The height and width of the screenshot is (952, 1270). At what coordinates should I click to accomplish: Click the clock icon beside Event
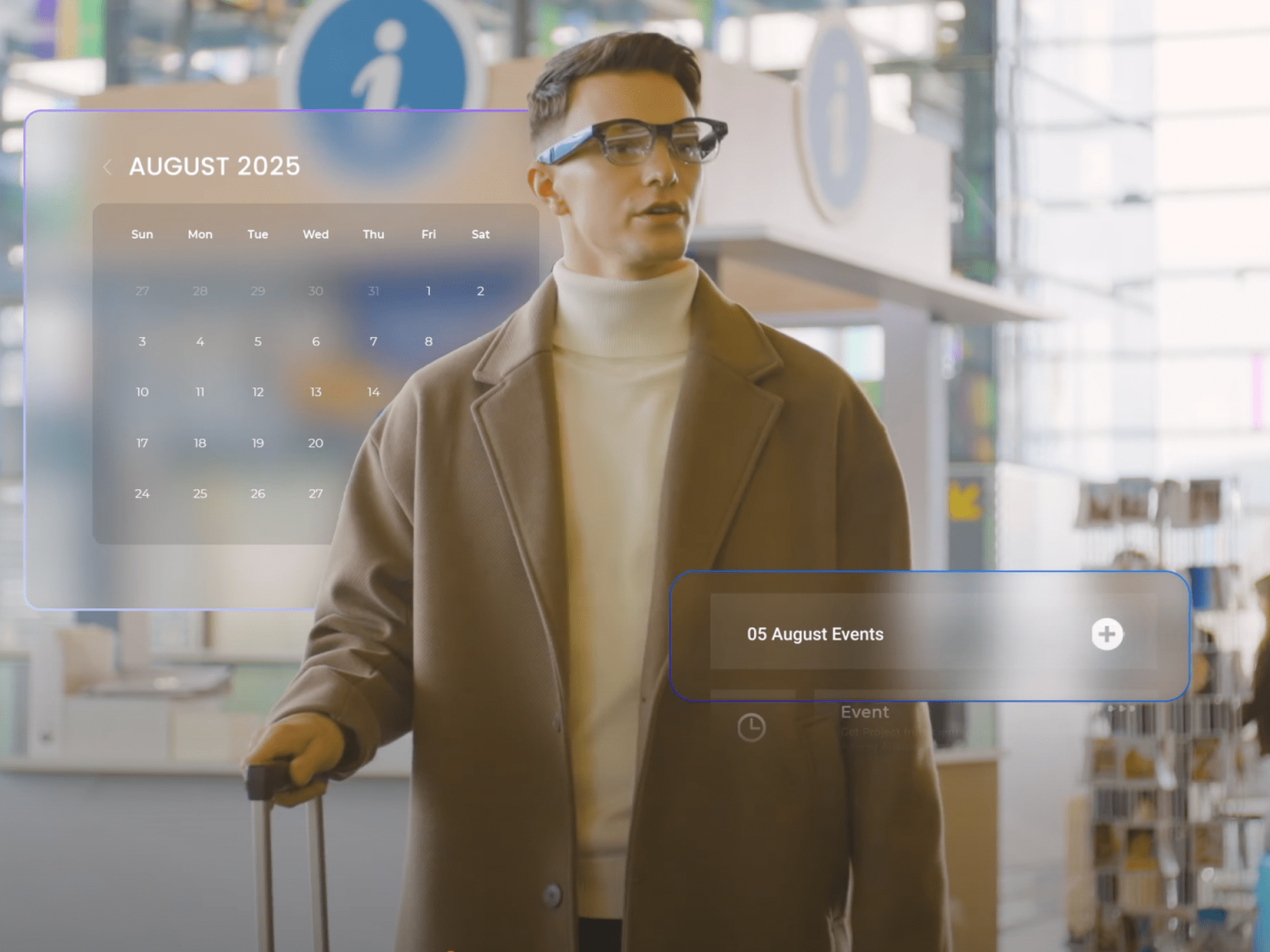coord(751,727)
